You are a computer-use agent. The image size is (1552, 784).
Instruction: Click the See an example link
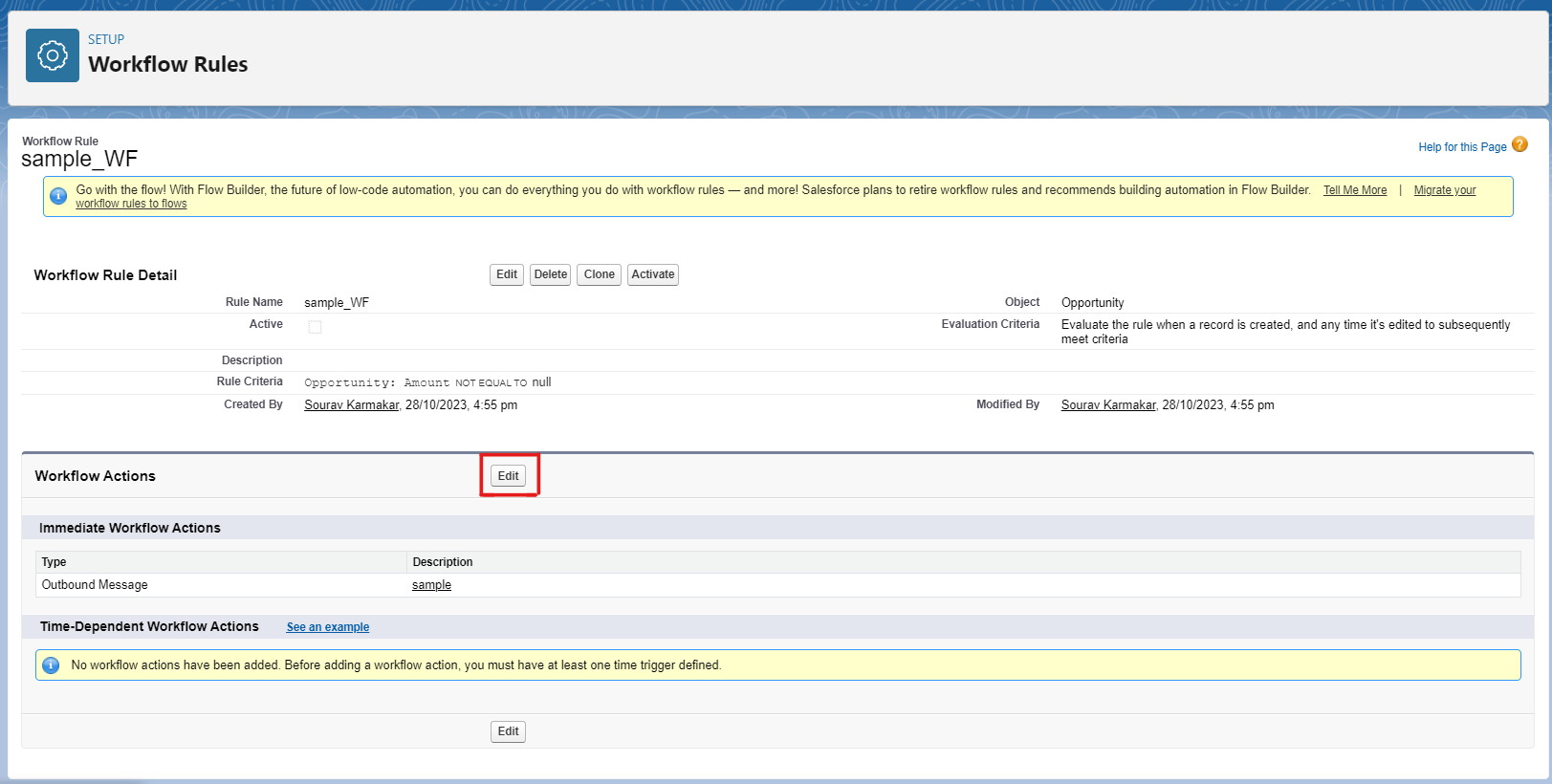point(327,627)
